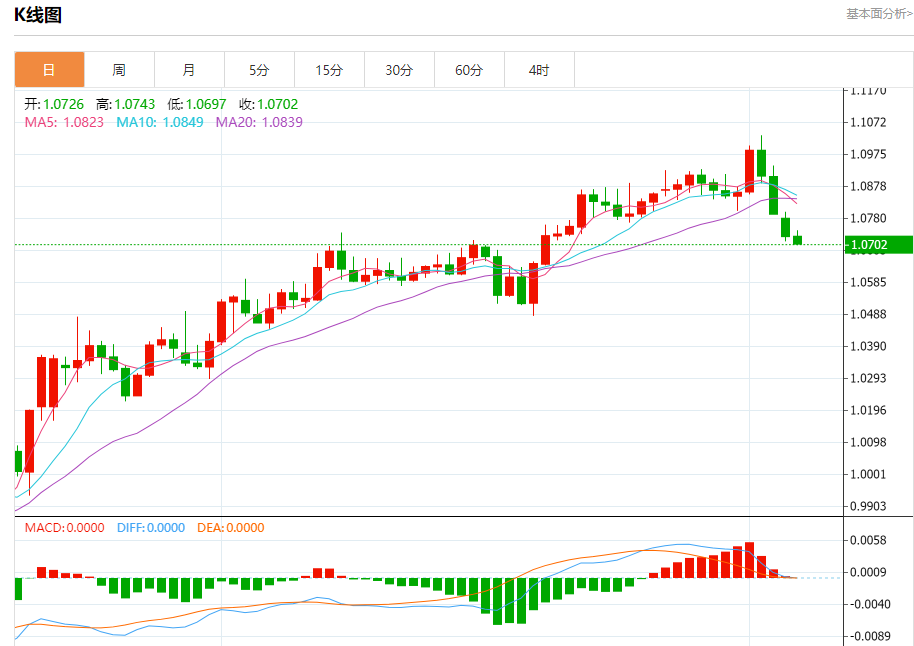Click the DEA: 0.0000 label
The height and width of the screenshot is (646, 914).
coord(231,528)
